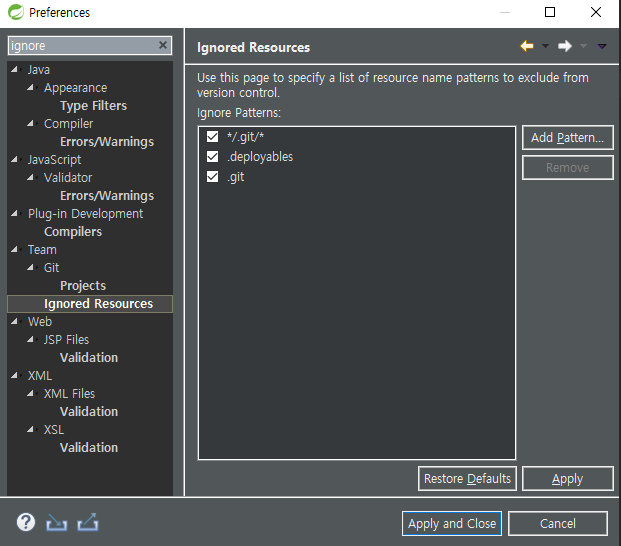Click Apply and Close button
621x546 pixels.
[452, 523]
